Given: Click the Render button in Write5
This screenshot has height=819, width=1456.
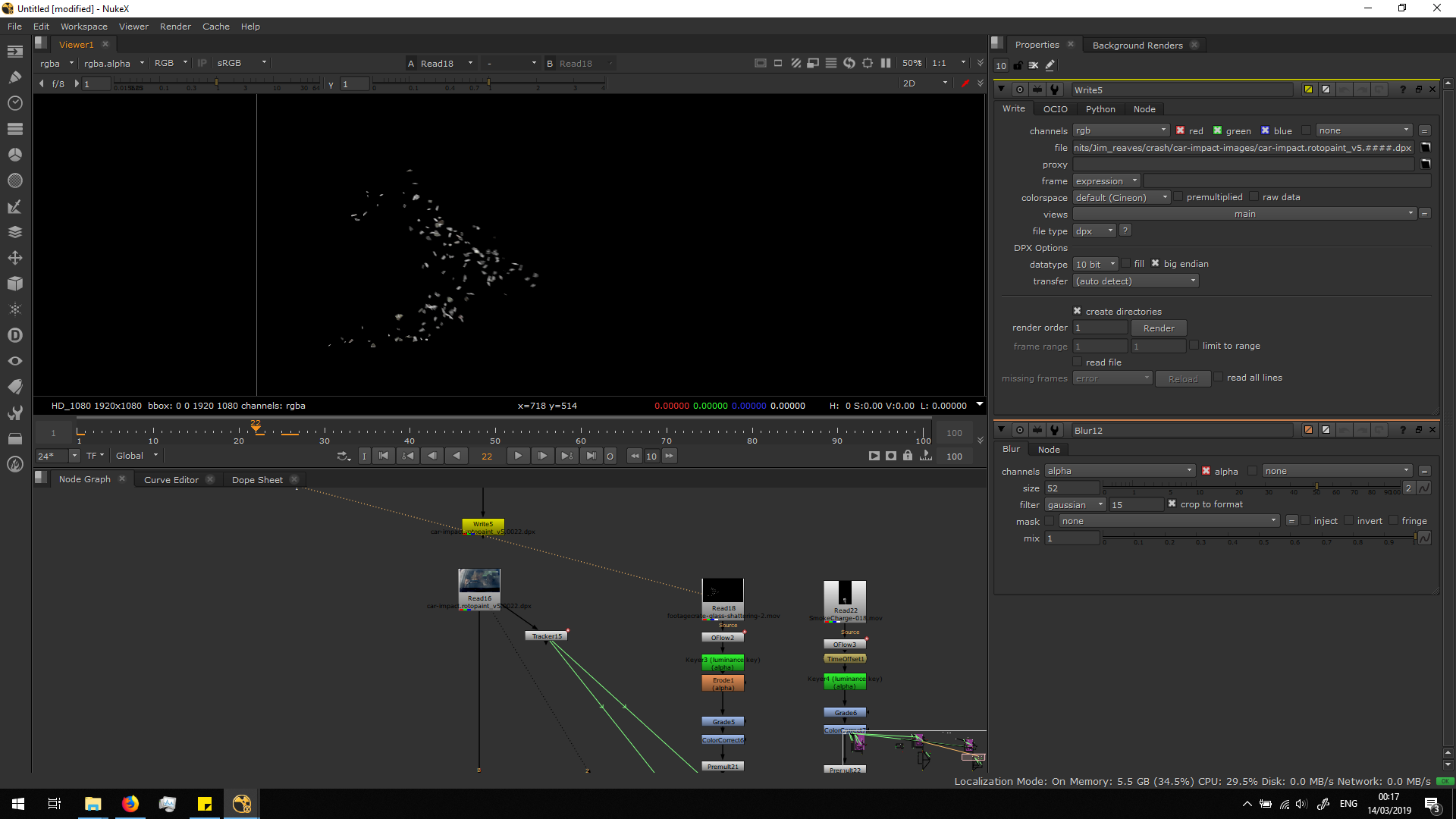Looking at the screenshot, I should coord(1158,328).
